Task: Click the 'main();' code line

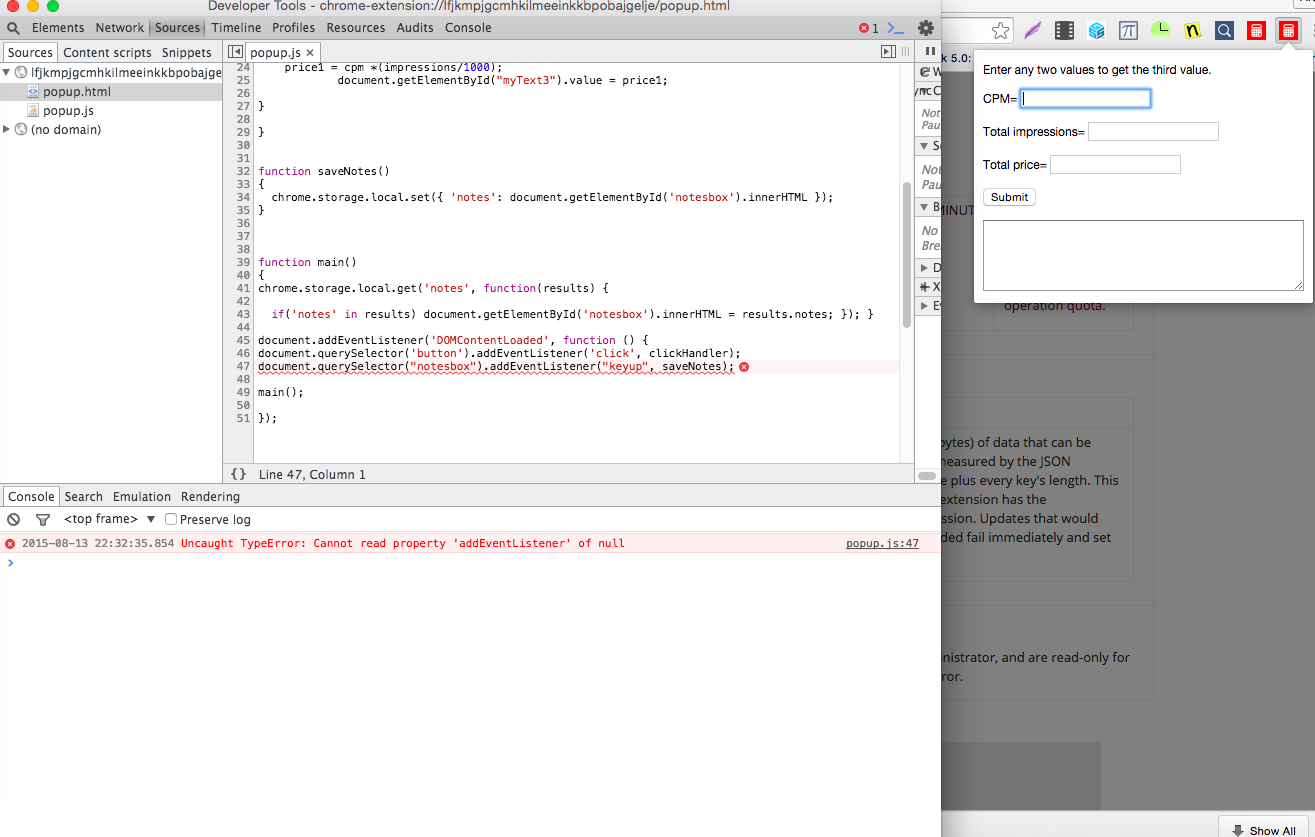Action: point(281,392)
